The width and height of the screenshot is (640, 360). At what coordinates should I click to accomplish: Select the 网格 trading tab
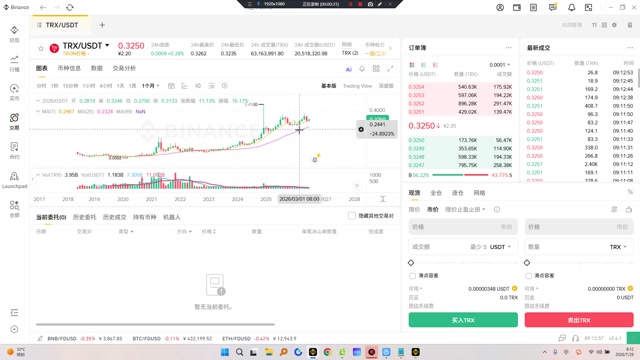point(479,193)
